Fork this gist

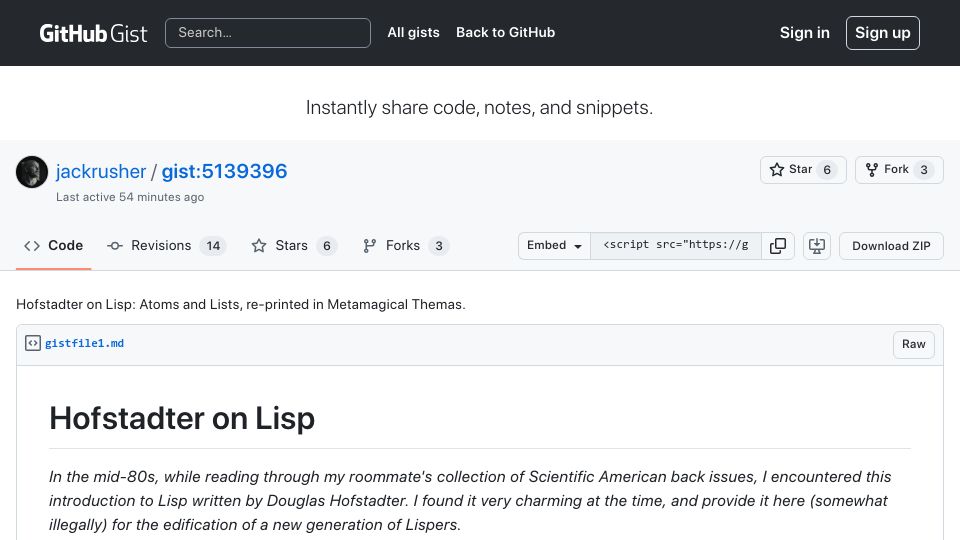[x=899, y=170]
